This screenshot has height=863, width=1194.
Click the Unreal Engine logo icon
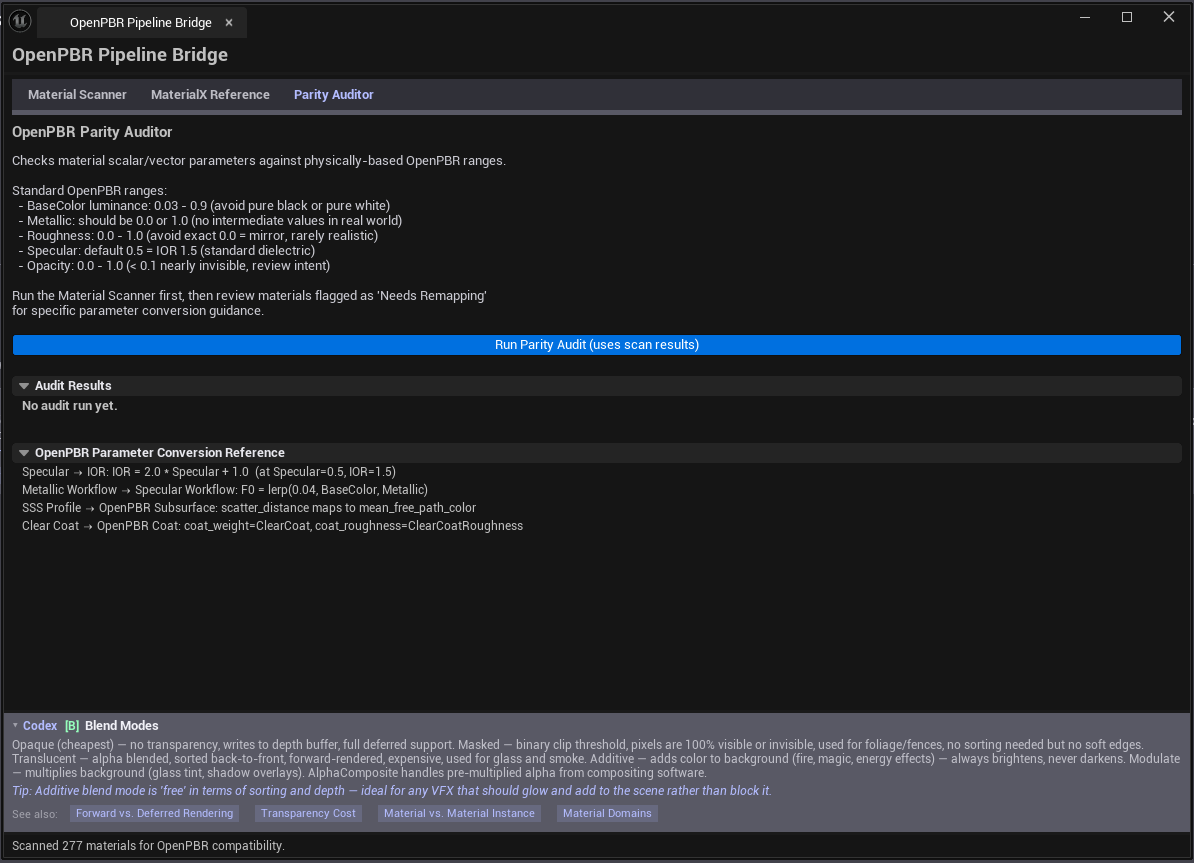(20, 21)
